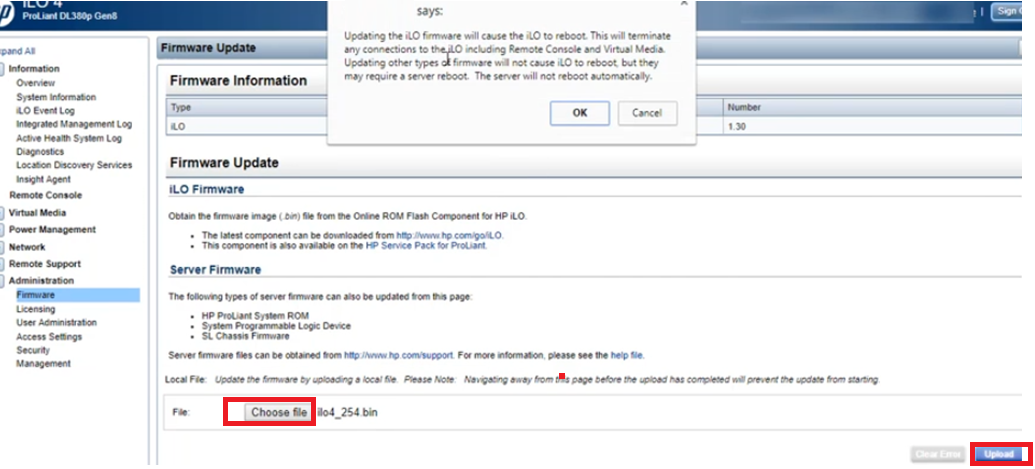Click the System Programmable Logic Device bullet
This screenshot has height=469, width=1035.
coord(276,326)
